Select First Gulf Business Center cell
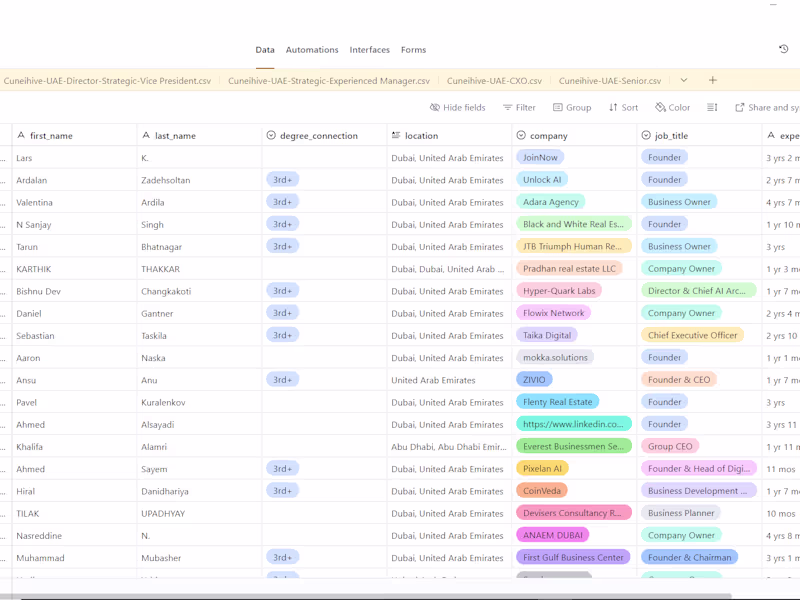 (x=574, y=558)
